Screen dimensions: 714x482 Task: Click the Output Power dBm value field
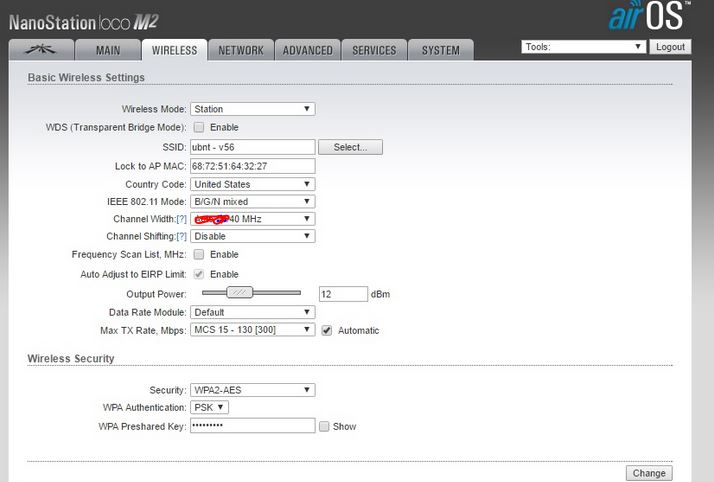343,294
